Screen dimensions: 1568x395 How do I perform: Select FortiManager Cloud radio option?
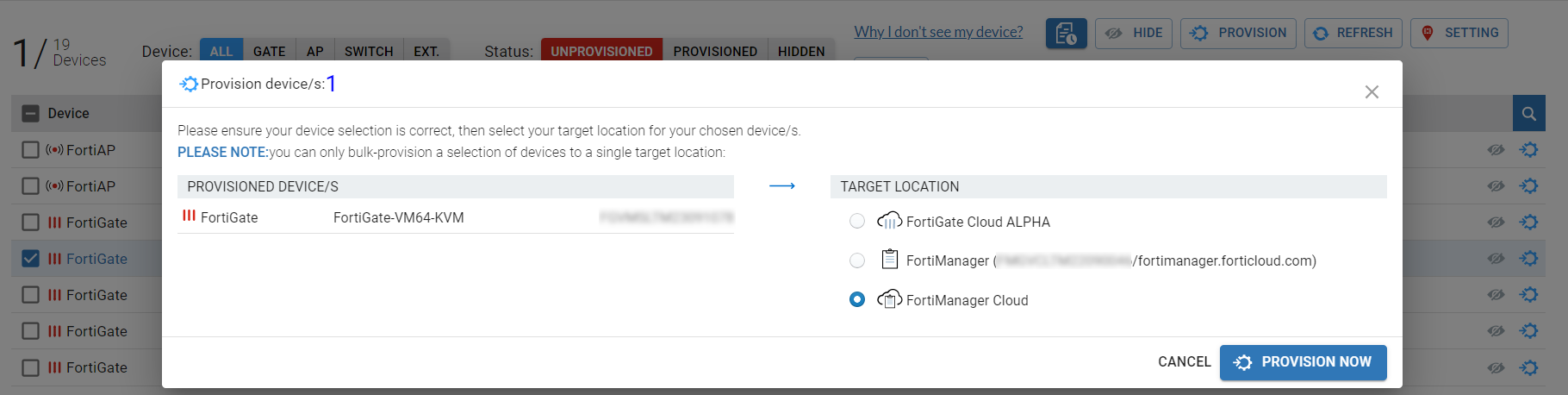coord(857,300)
